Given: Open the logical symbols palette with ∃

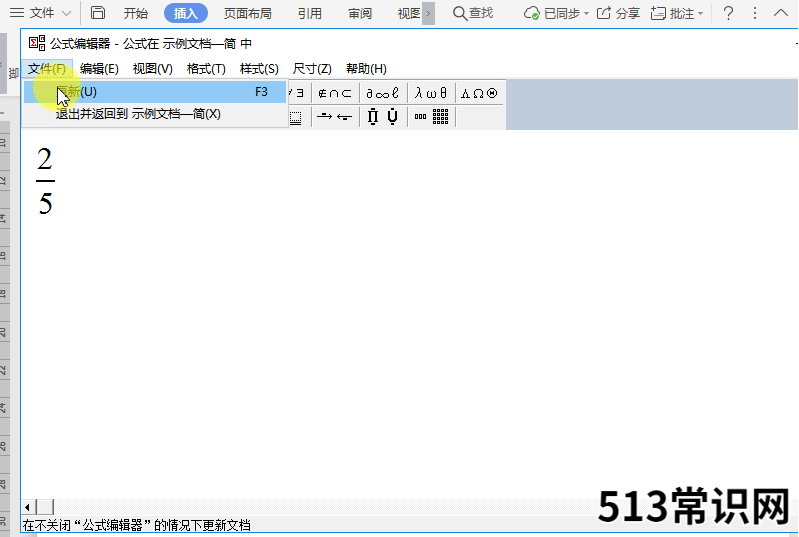Looking at the screenshot, I should pos(297,93).
